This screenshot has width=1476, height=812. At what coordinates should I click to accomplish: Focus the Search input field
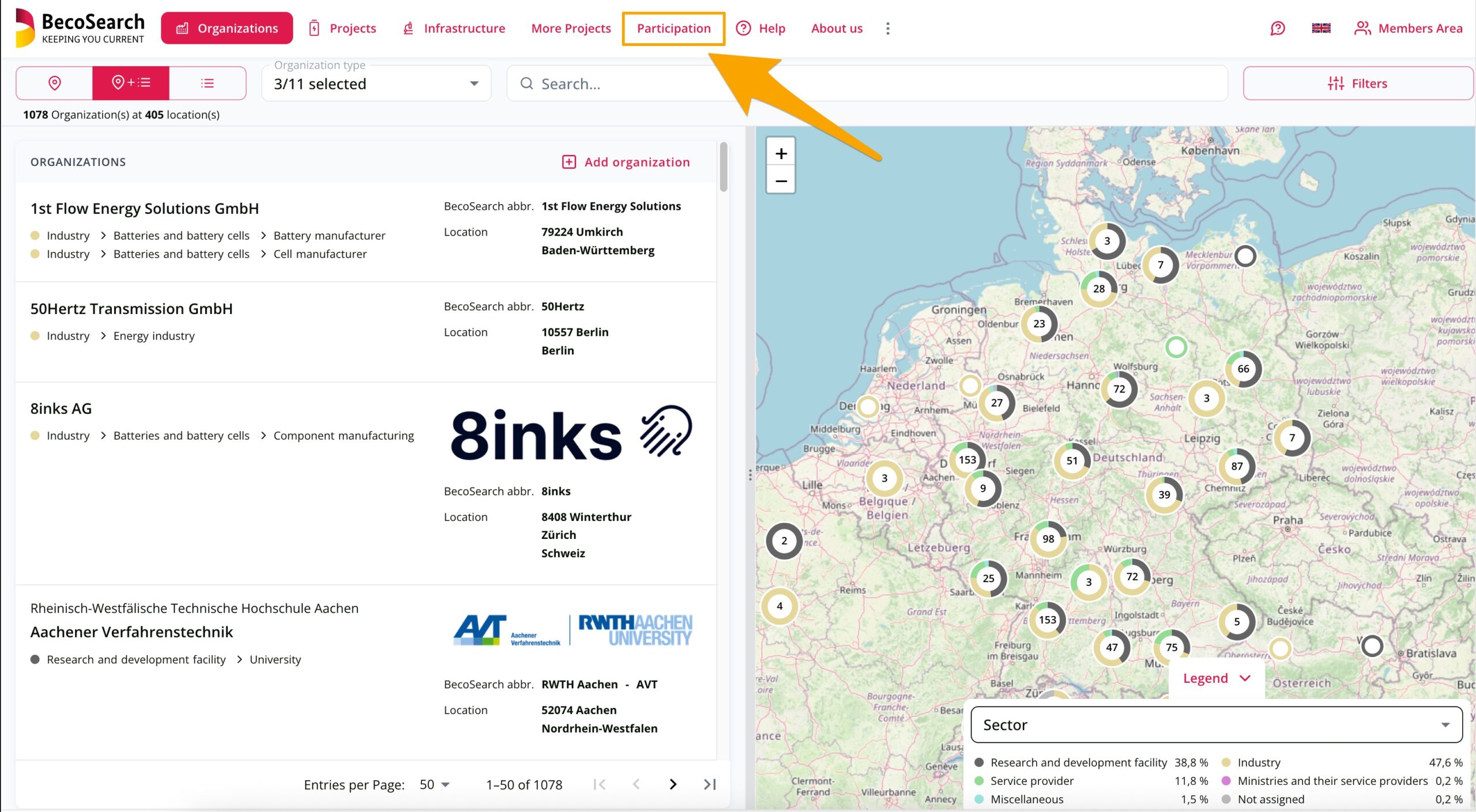point(867,84)
